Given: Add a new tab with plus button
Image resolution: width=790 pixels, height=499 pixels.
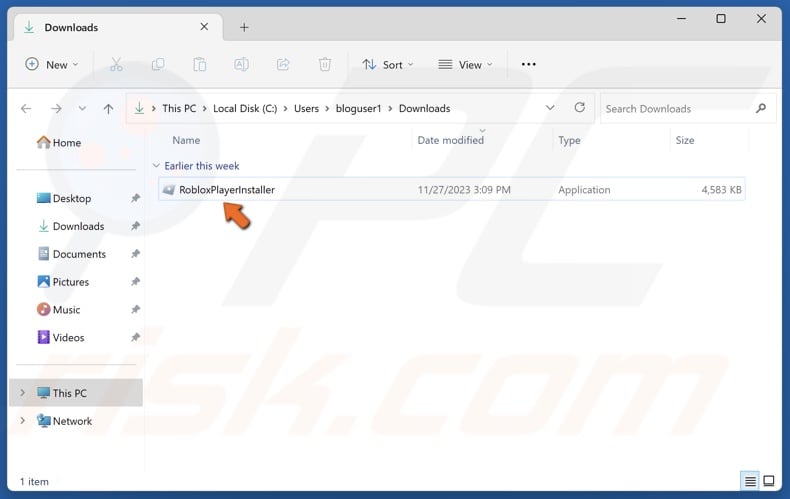Looking at the screenshot, I should coord(244,27).
